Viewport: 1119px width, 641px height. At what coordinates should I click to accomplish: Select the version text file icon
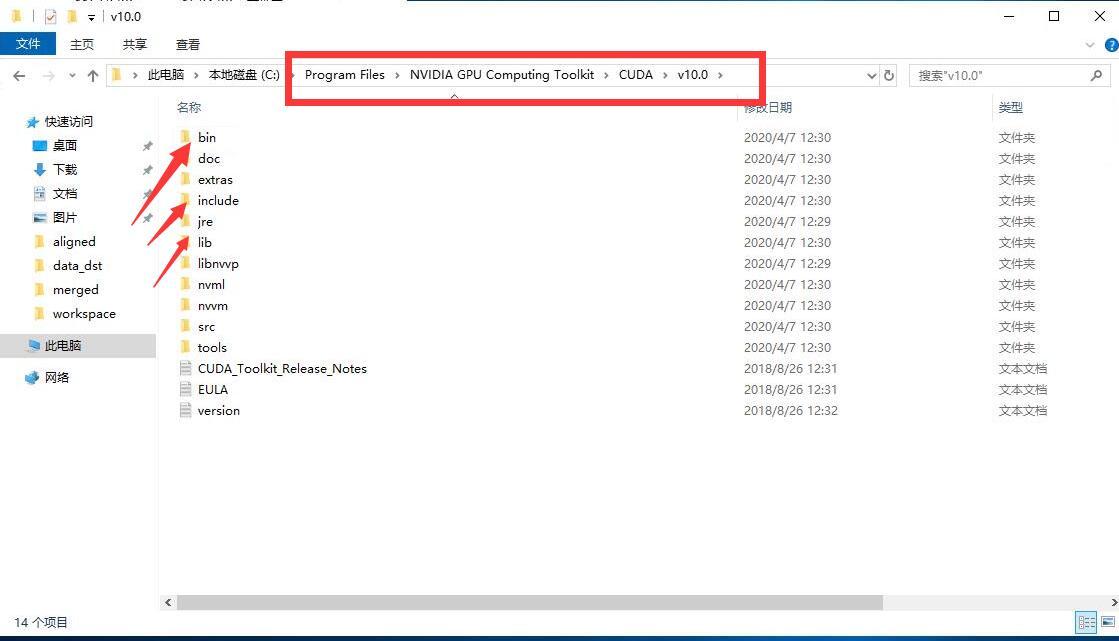point(186,410)
